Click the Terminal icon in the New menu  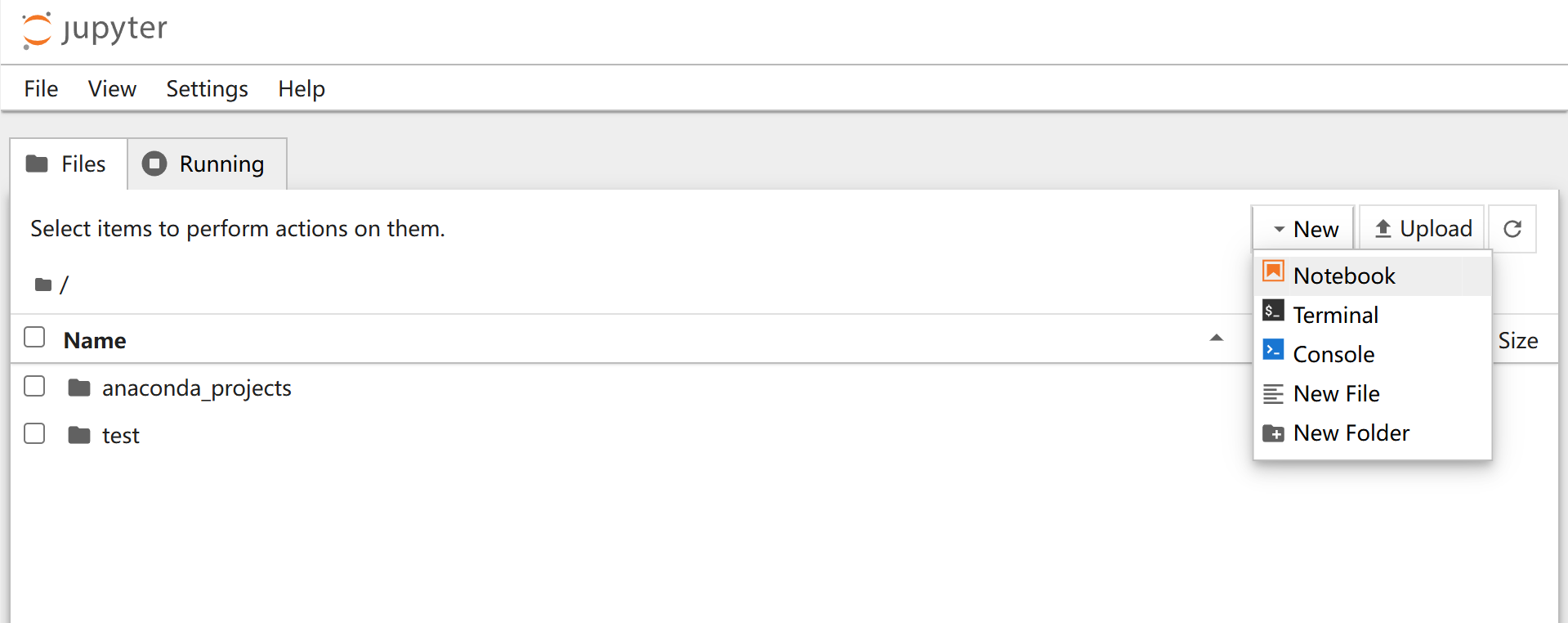coord(1273,311)
